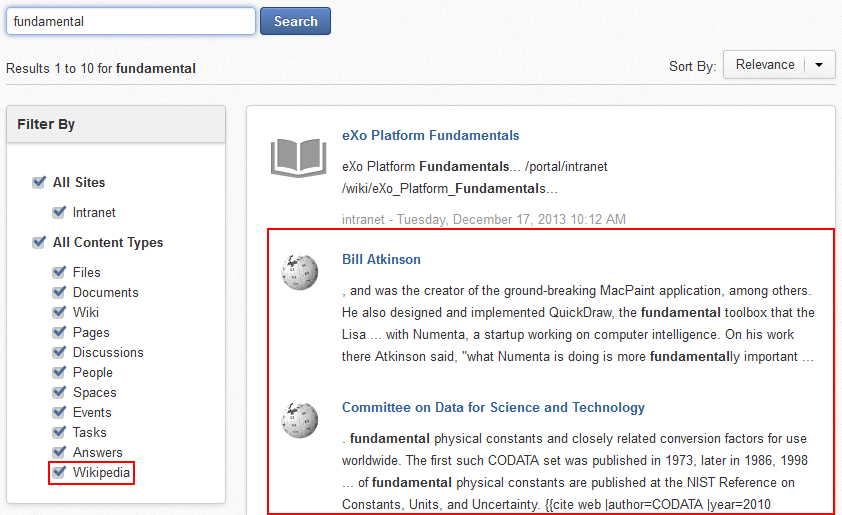Open the Bill Atkinson result link
Screen dimensions: 842x515
381,259
